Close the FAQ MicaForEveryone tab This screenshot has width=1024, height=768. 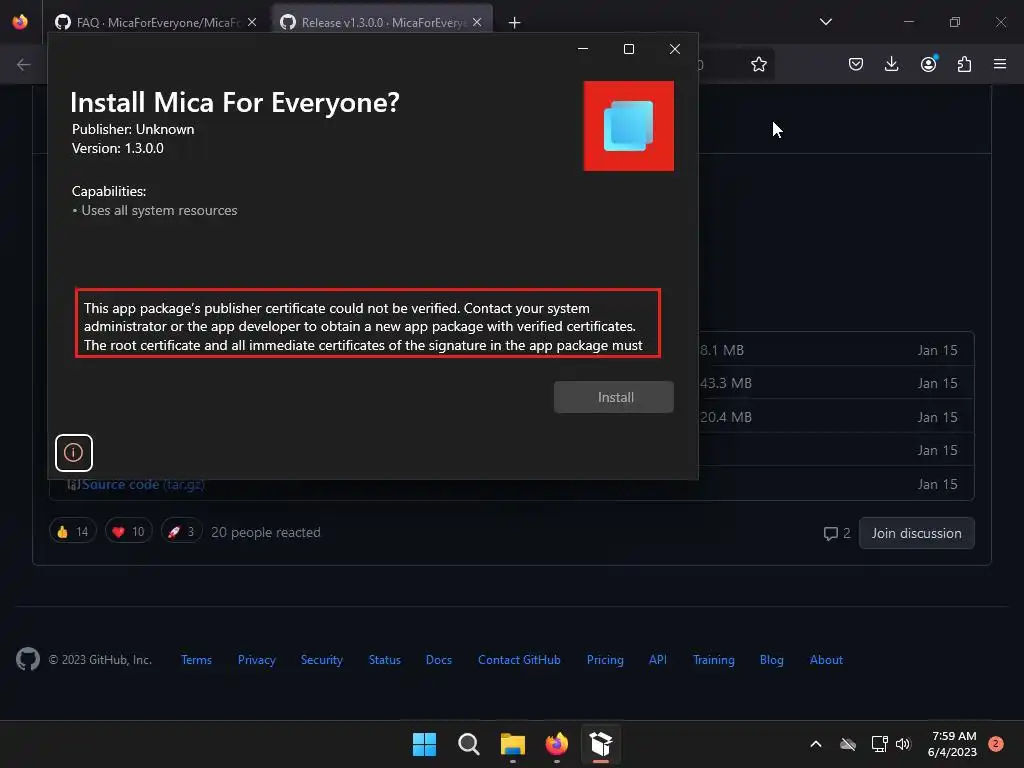click(252, 22)
